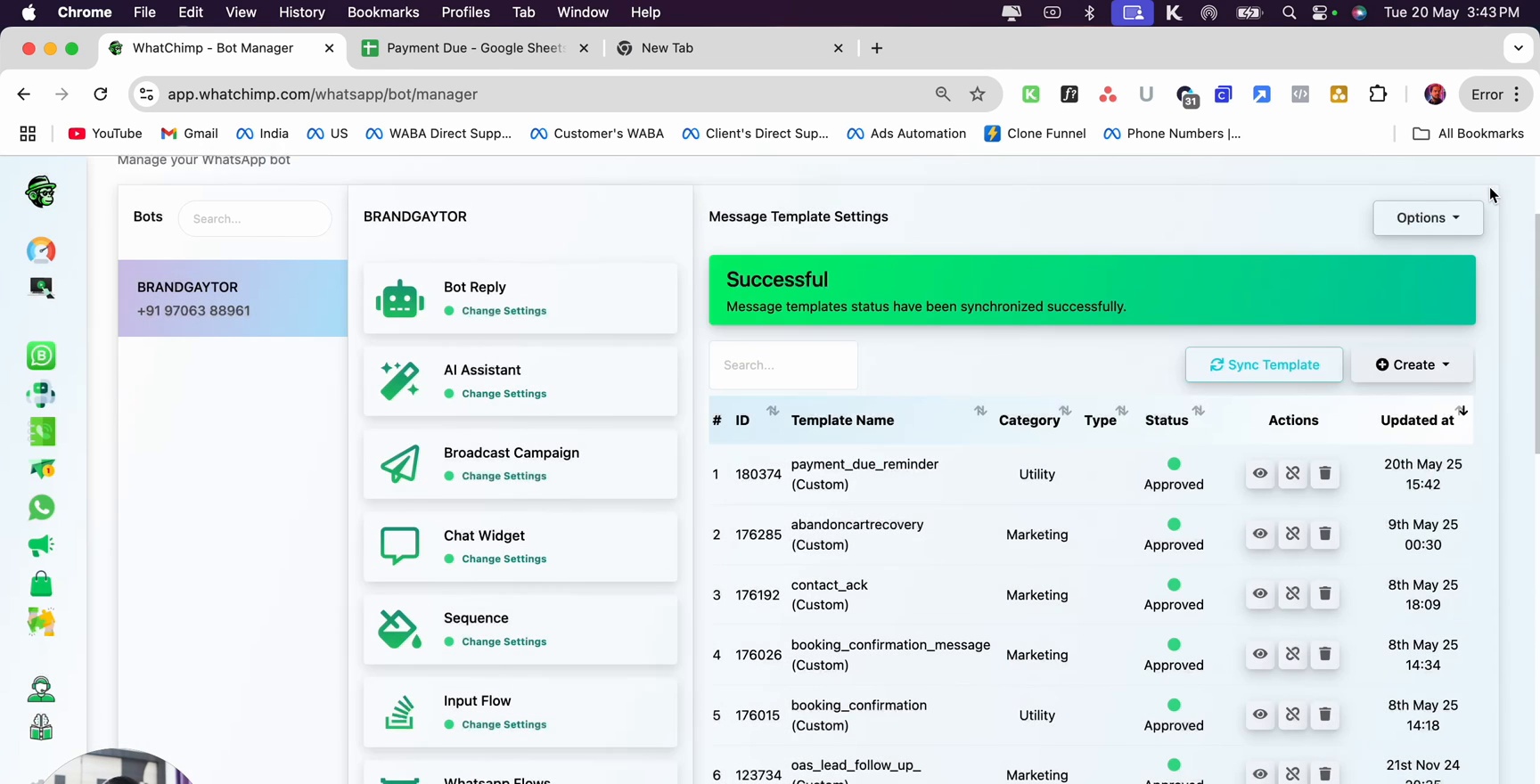Screen dimensions: 1540x784
Task: Sort templates by the Updated at column
Action: (1423, 420)
